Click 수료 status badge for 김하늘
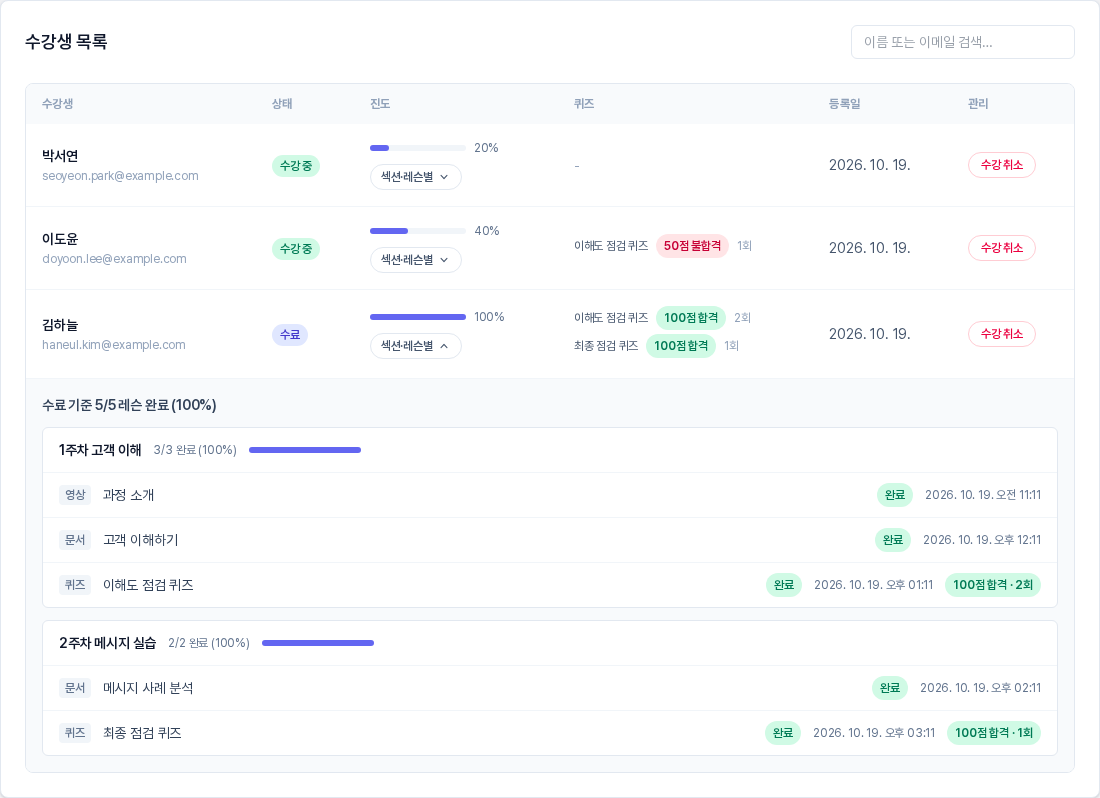Screen dimensions: 1100x798 290,334
